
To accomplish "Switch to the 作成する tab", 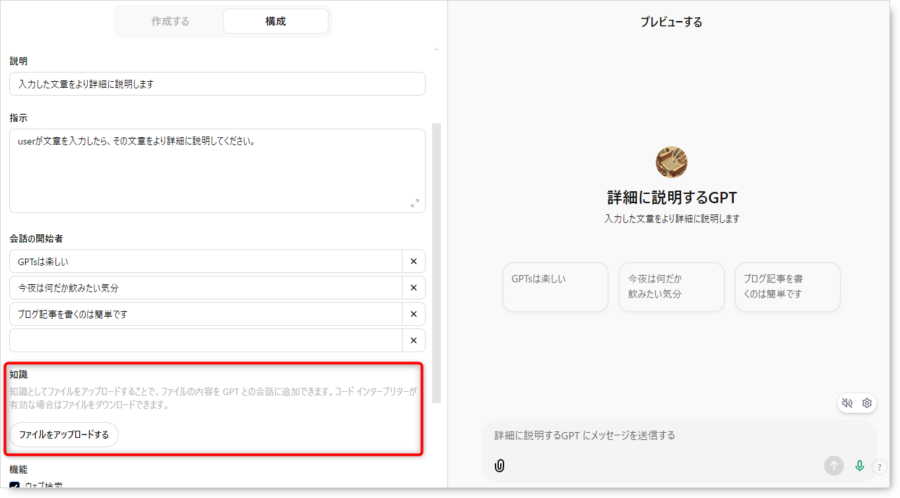I will coord(169,21).
